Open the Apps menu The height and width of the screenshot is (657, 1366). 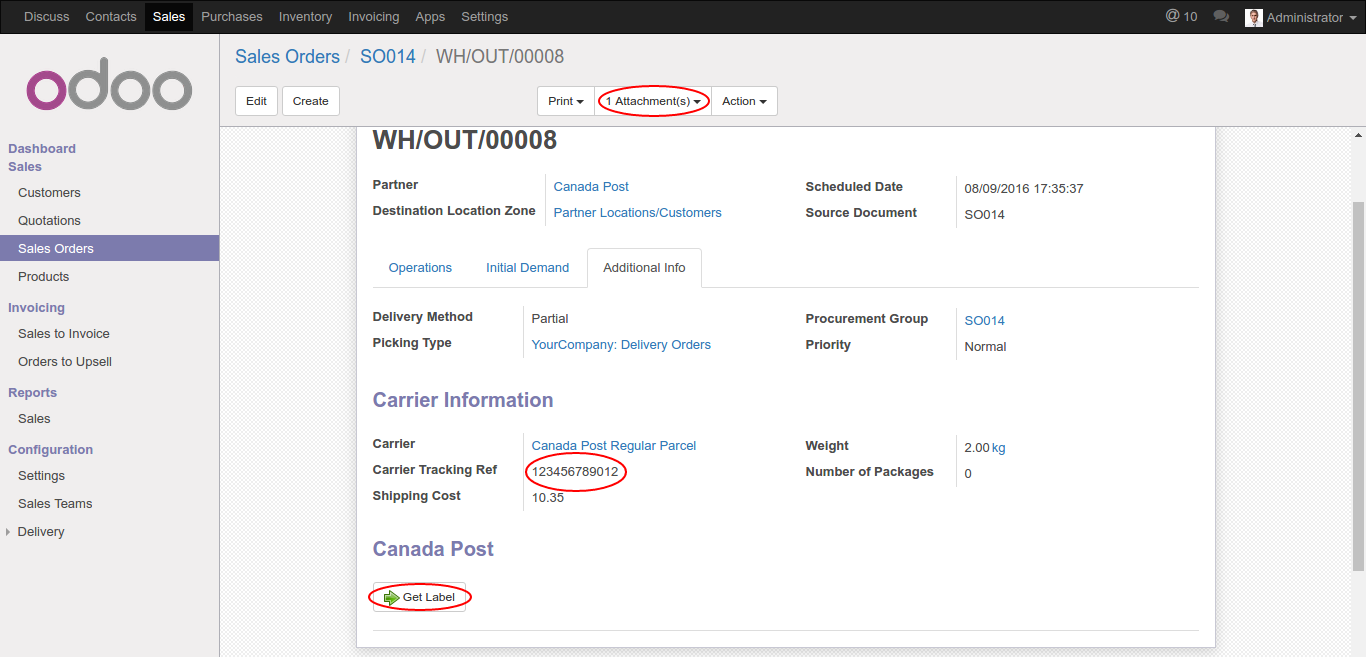coord(430,17)
